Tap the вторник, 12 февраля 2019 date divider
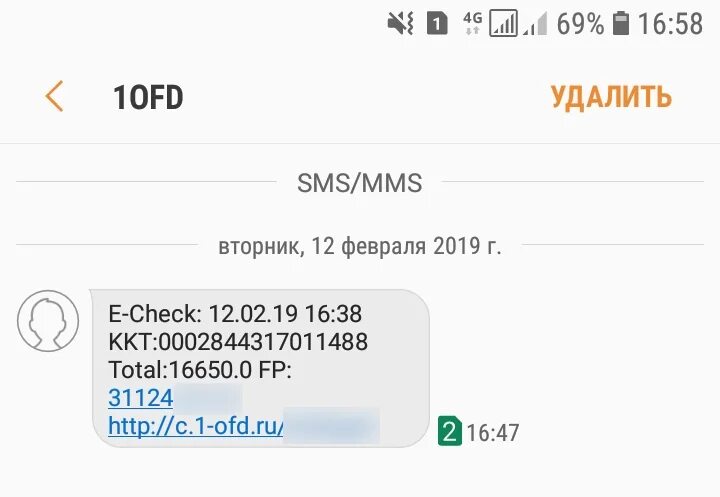The height and width of the screenshot is (497, 720). (360, 246)
